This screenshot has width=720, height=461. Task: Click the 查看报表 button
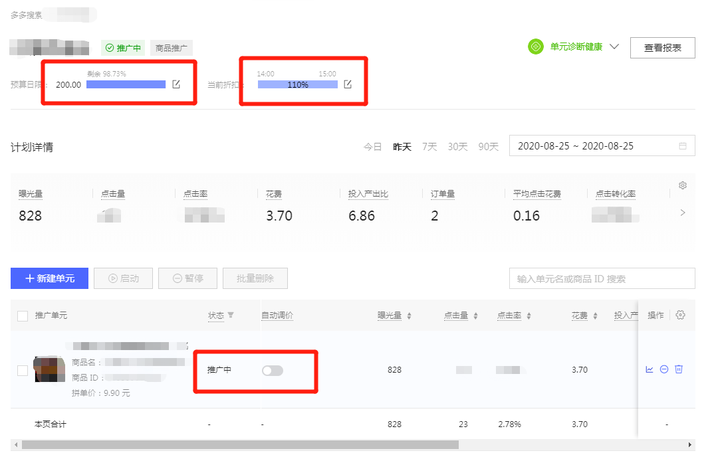click(x=662, y=47)
